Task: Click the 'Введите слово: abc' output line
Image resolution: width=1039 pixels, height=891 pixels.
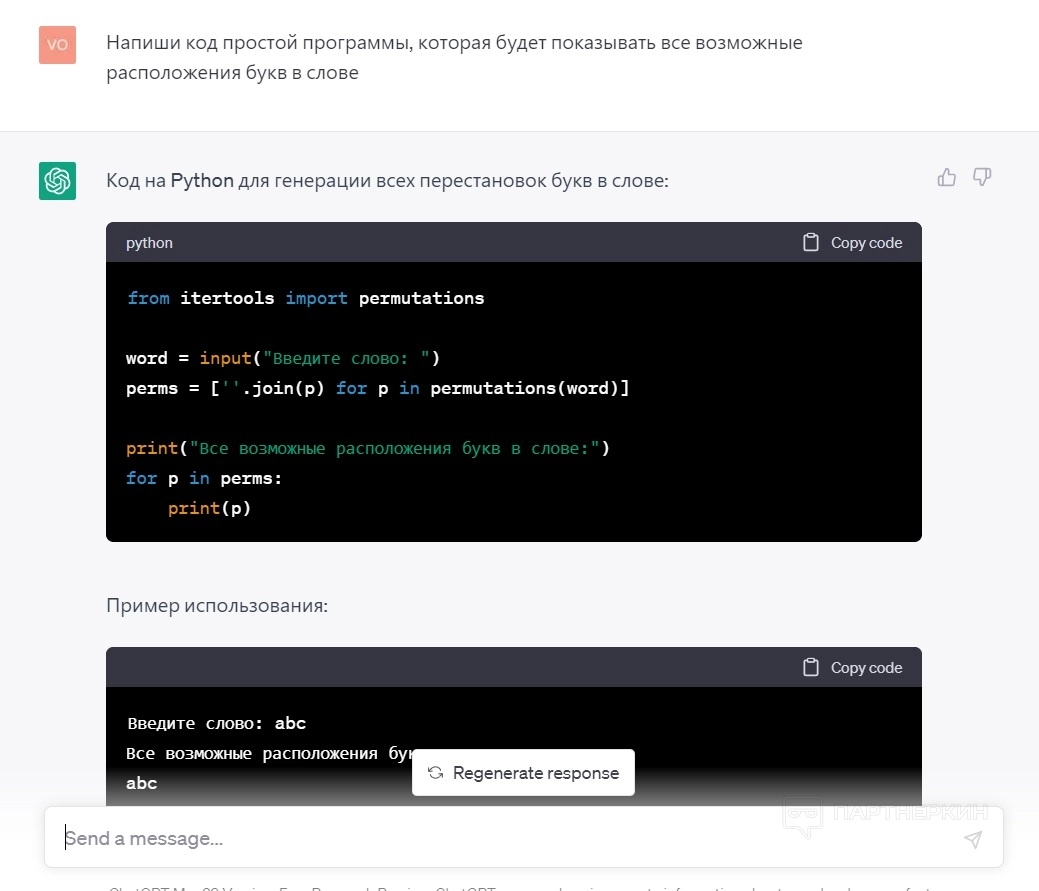Action: (x=216, y=723)
